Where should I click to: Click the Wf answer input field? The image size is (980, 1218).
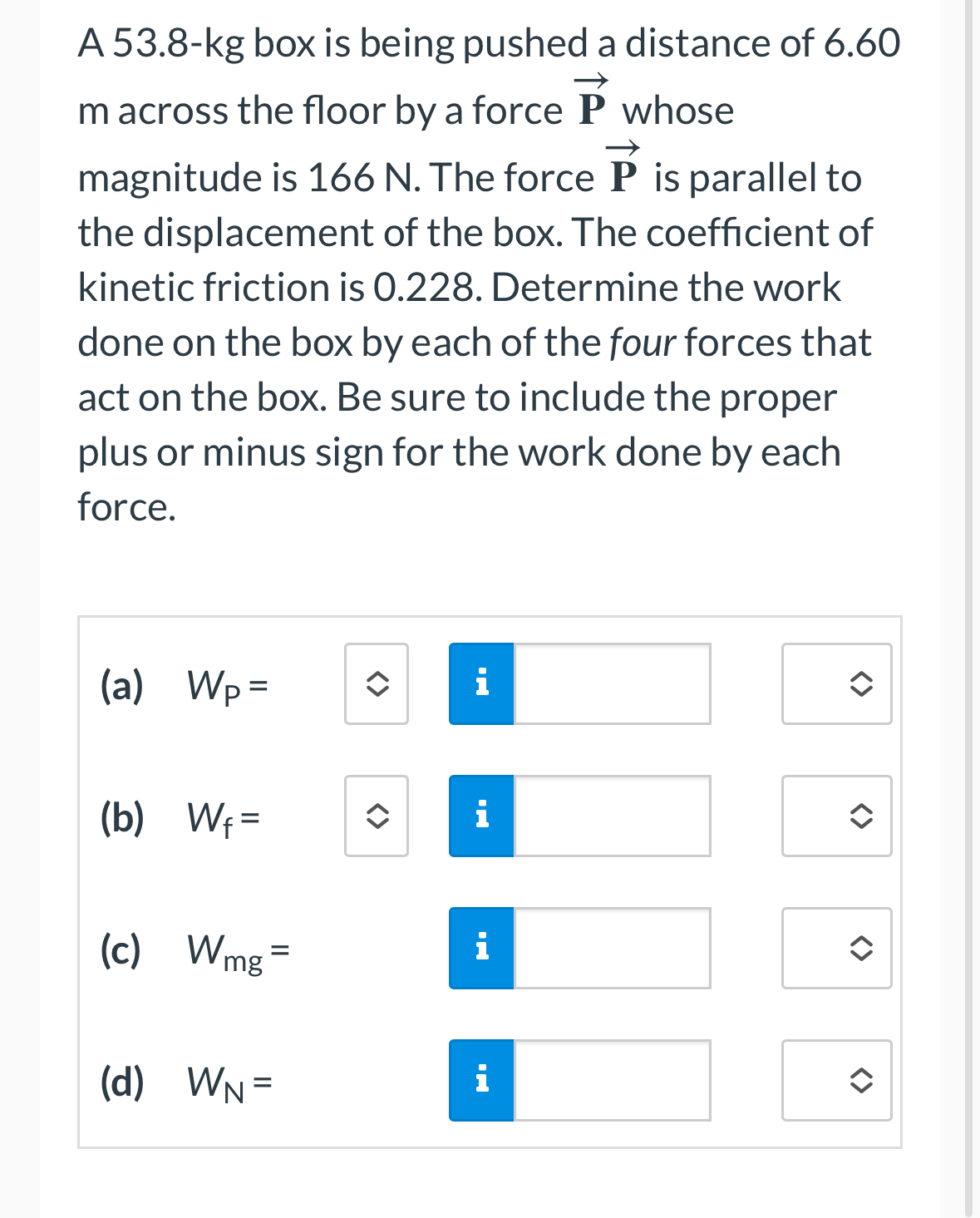(x=611, y=816)
